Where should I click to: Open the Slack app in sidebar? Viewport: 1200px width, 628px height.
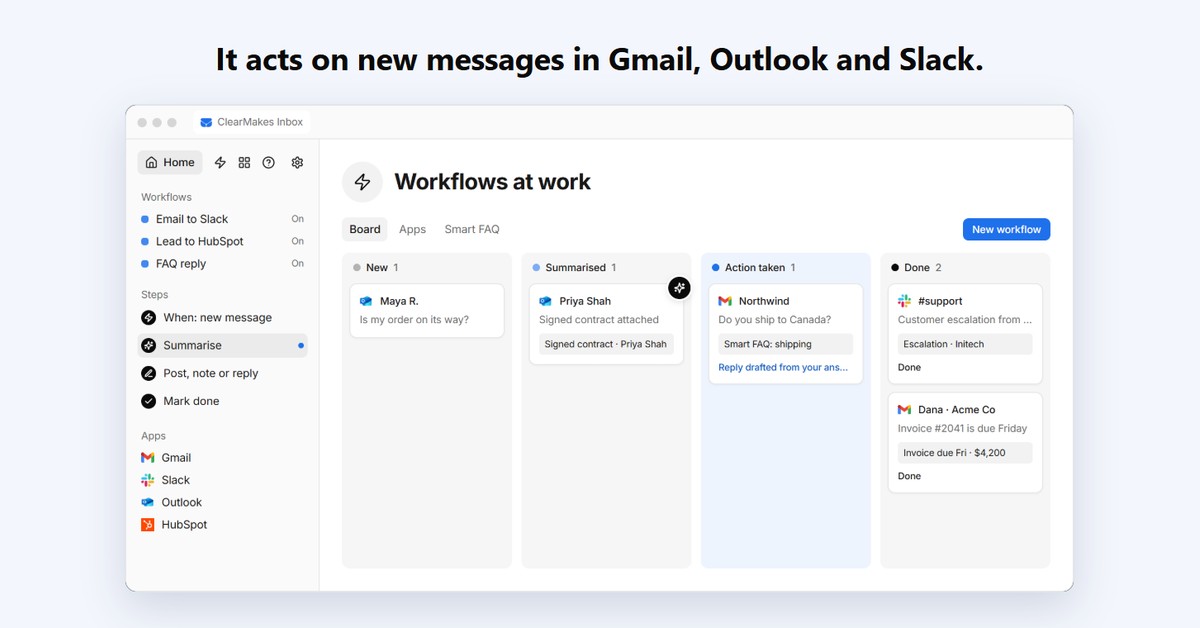click(165, 480)
